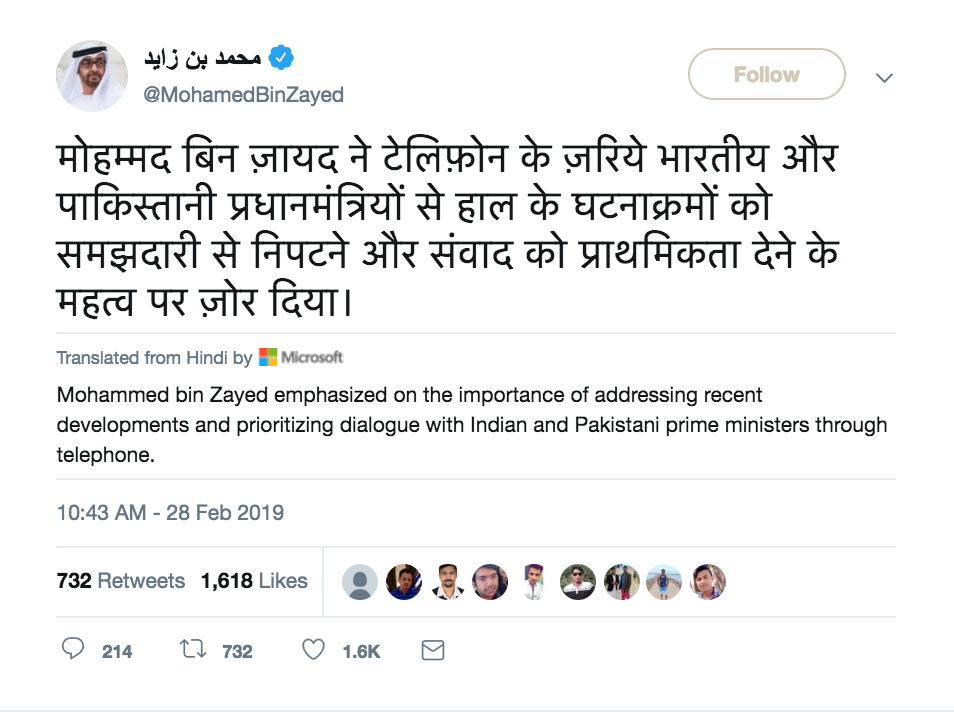Click the envelope direct message icon

coord(432,651)
